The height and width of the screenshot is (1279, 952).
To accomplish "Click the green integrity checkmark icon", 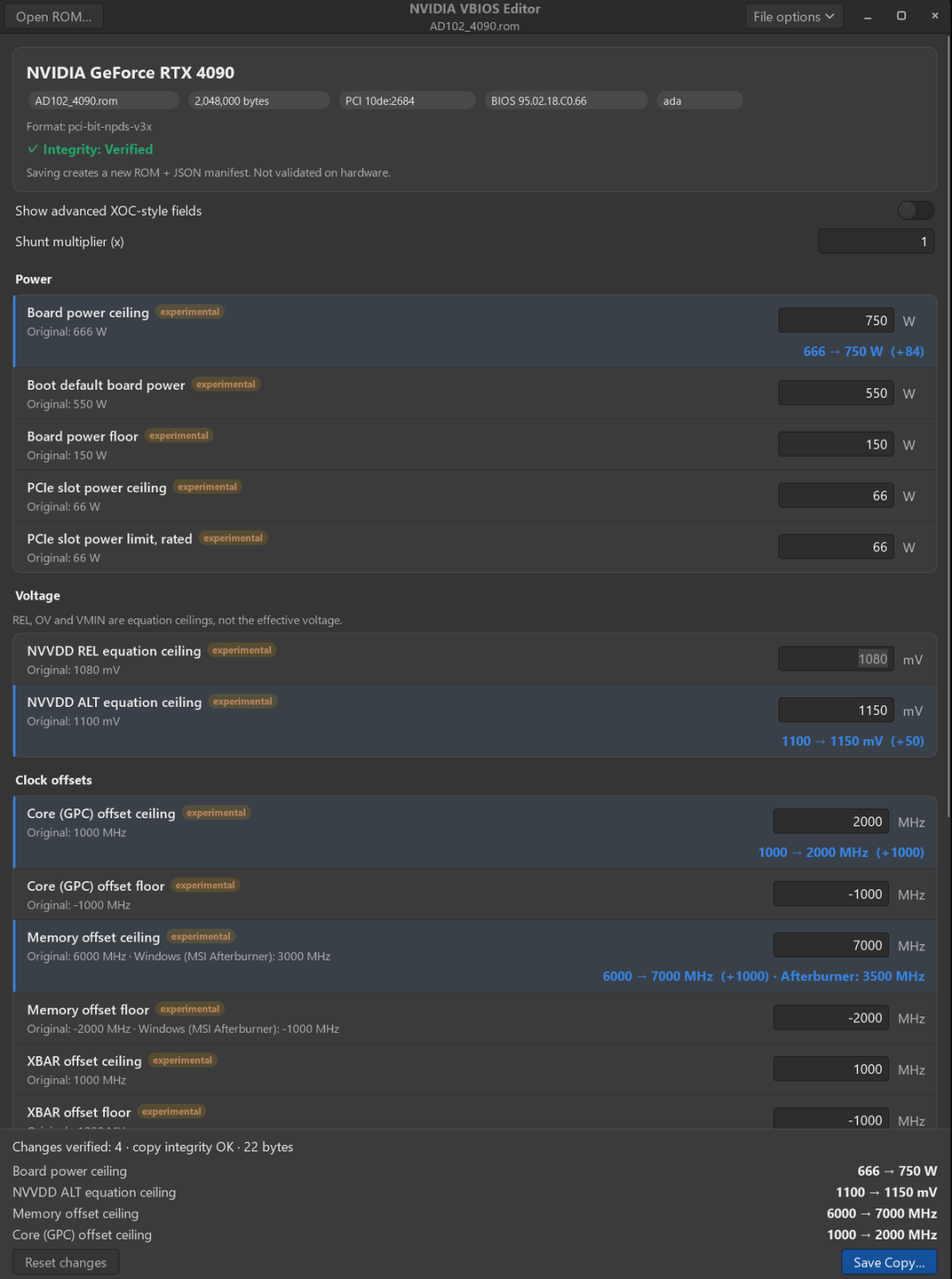I will tap(33, 149).
